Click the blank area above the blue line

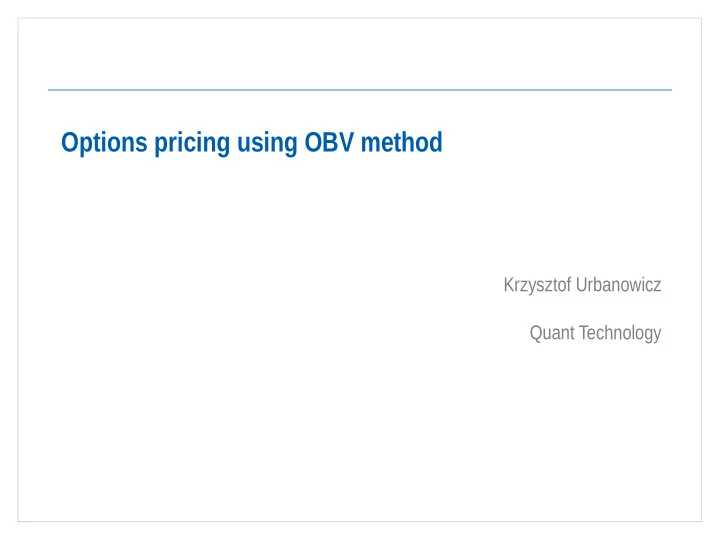(x=360, y=53)
